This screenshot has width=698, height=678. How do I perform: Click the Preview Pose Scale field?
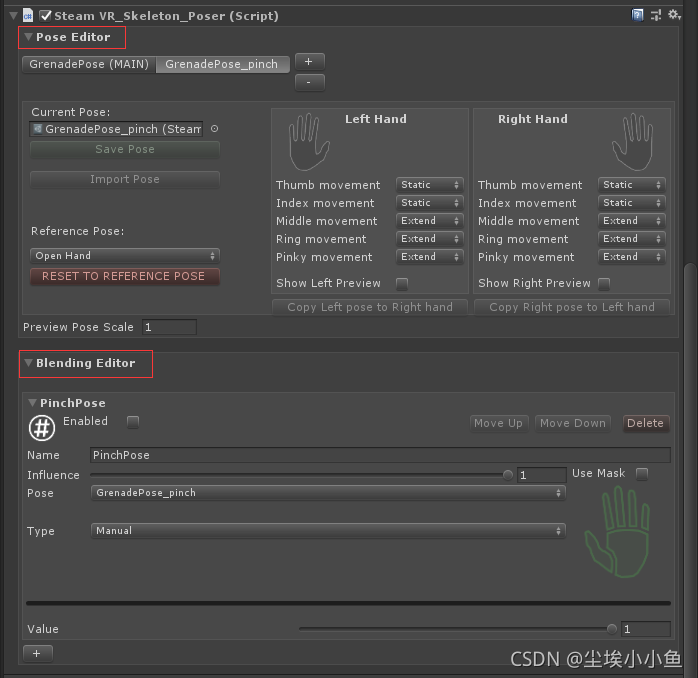click(169, 327)
